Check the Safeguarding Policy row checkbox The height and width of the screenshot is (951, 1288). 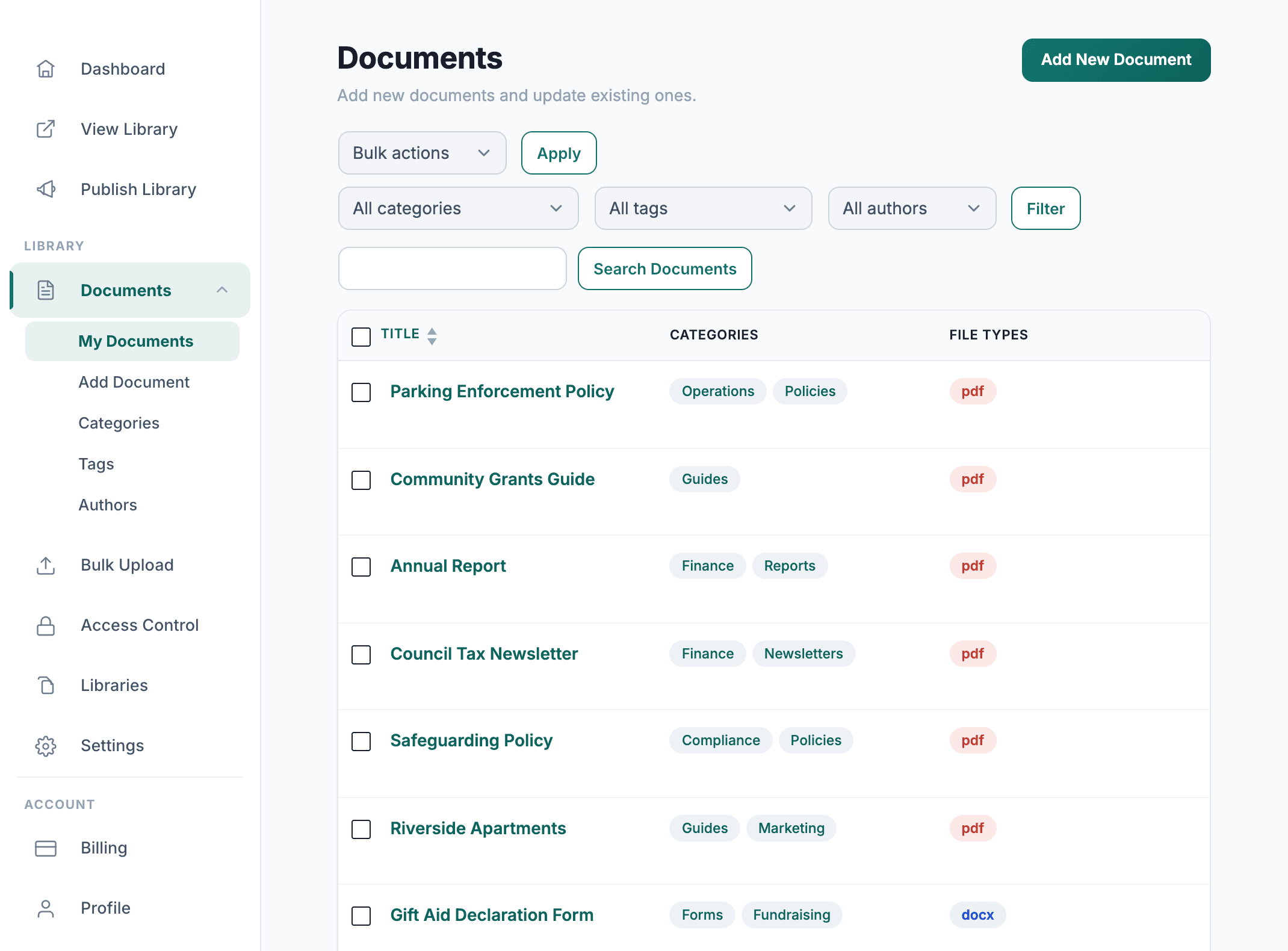point(361,741)
